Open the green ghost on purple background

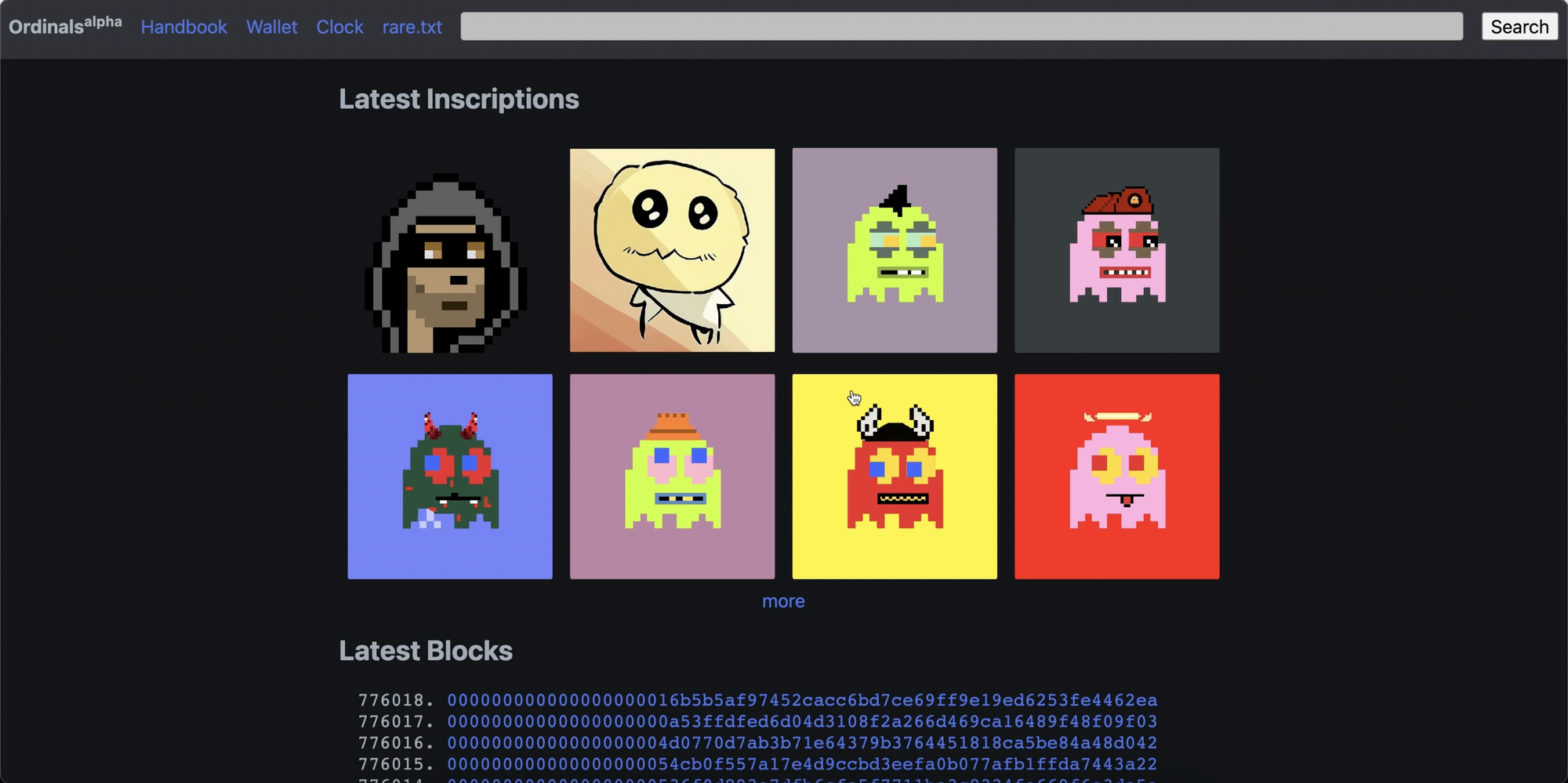tap(895, 250)
